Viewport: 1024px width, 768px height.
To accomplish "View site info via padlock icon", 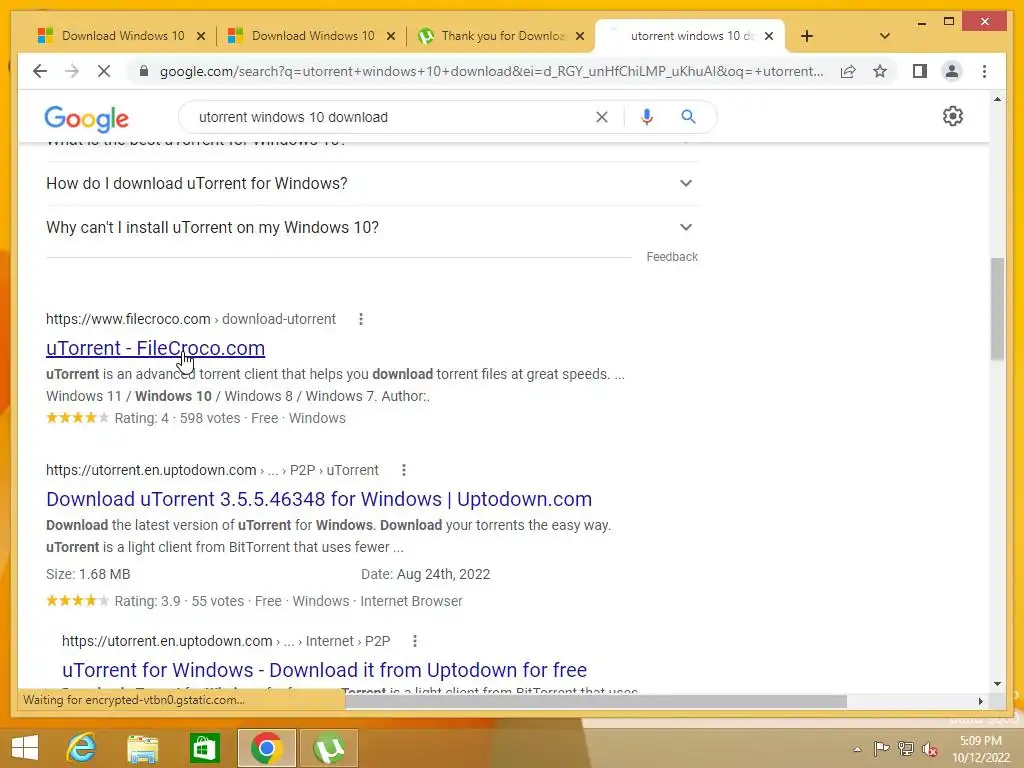I will [144, 71].
